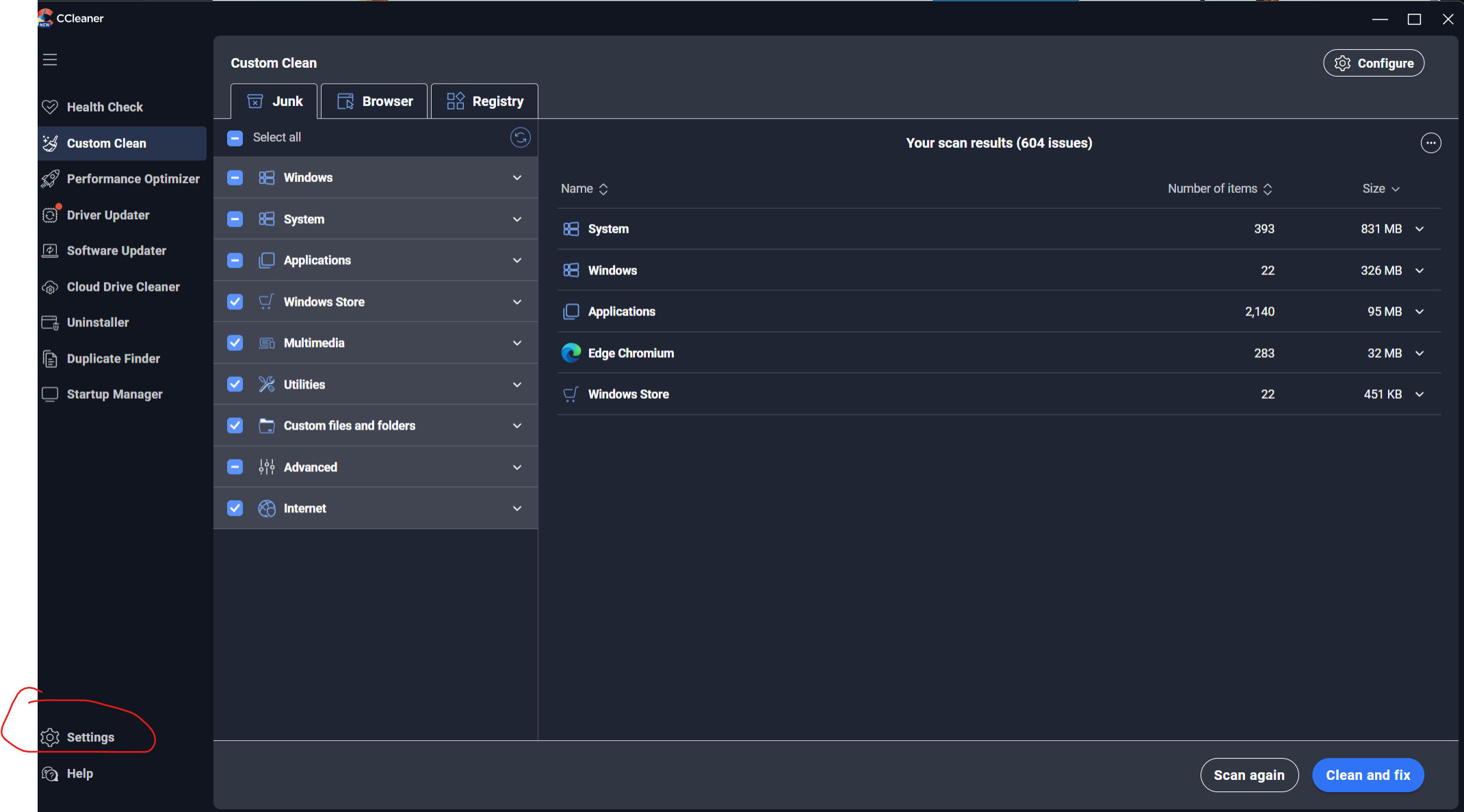Click the Scan again button
This screenshot has width=1464, height=812.
coord(1249,775)
